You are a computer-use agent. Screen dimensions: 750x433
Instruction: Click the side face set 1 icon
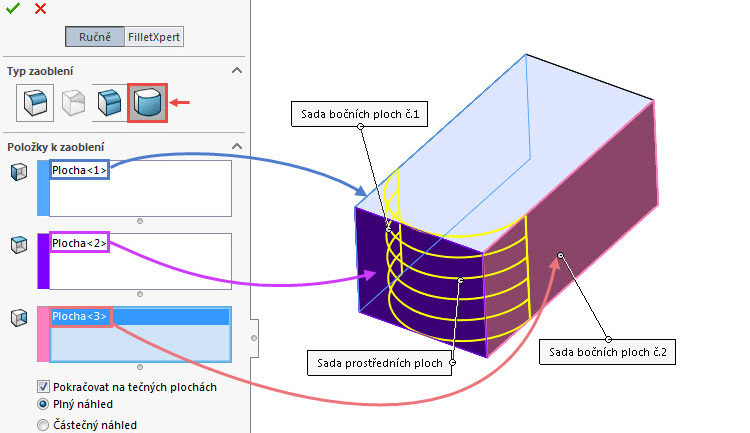pyautogui.click(x=19, y=171)
